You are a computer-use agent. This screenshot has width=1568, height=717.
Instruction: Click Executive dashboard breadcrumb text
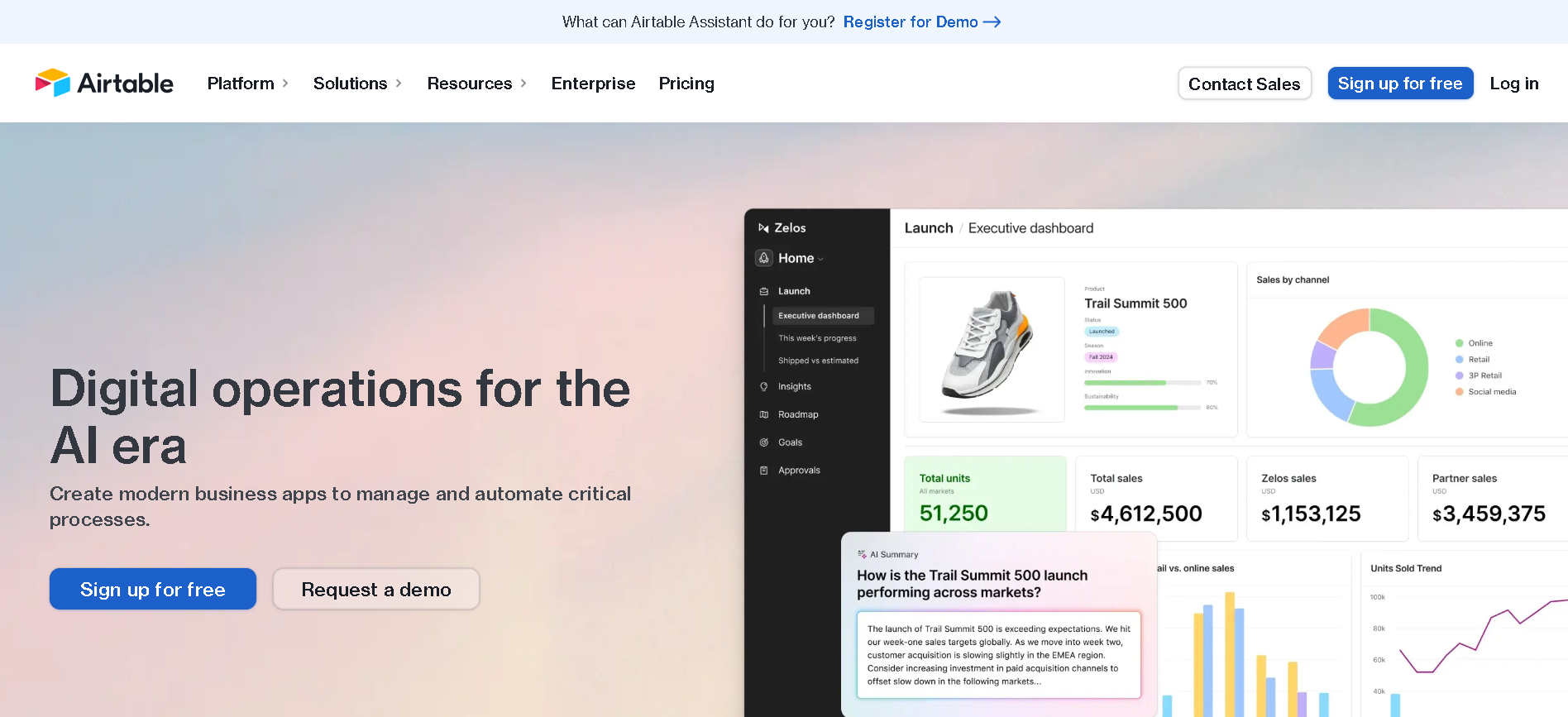[x=1030, y=228]
